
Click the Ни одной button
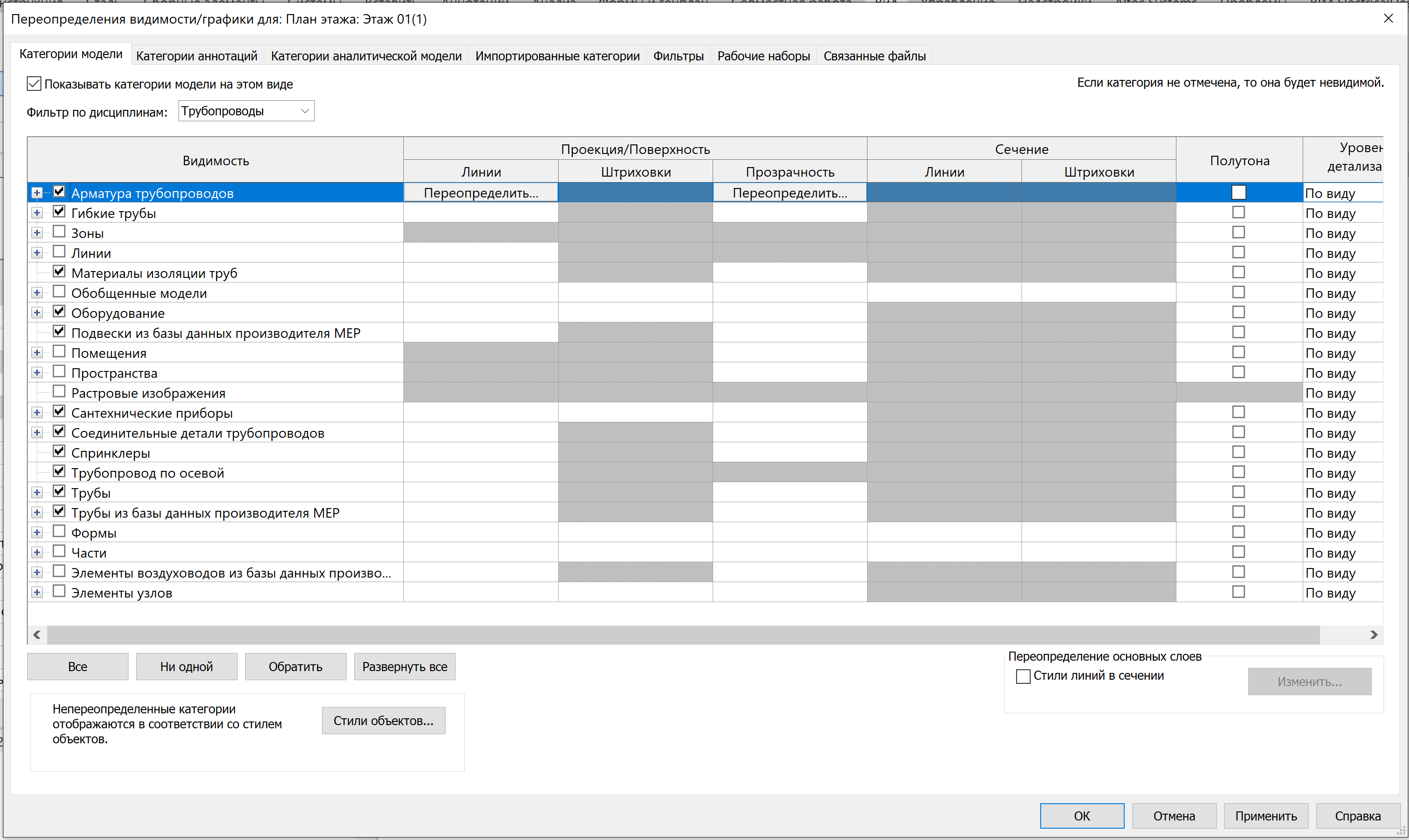(187, 667)
